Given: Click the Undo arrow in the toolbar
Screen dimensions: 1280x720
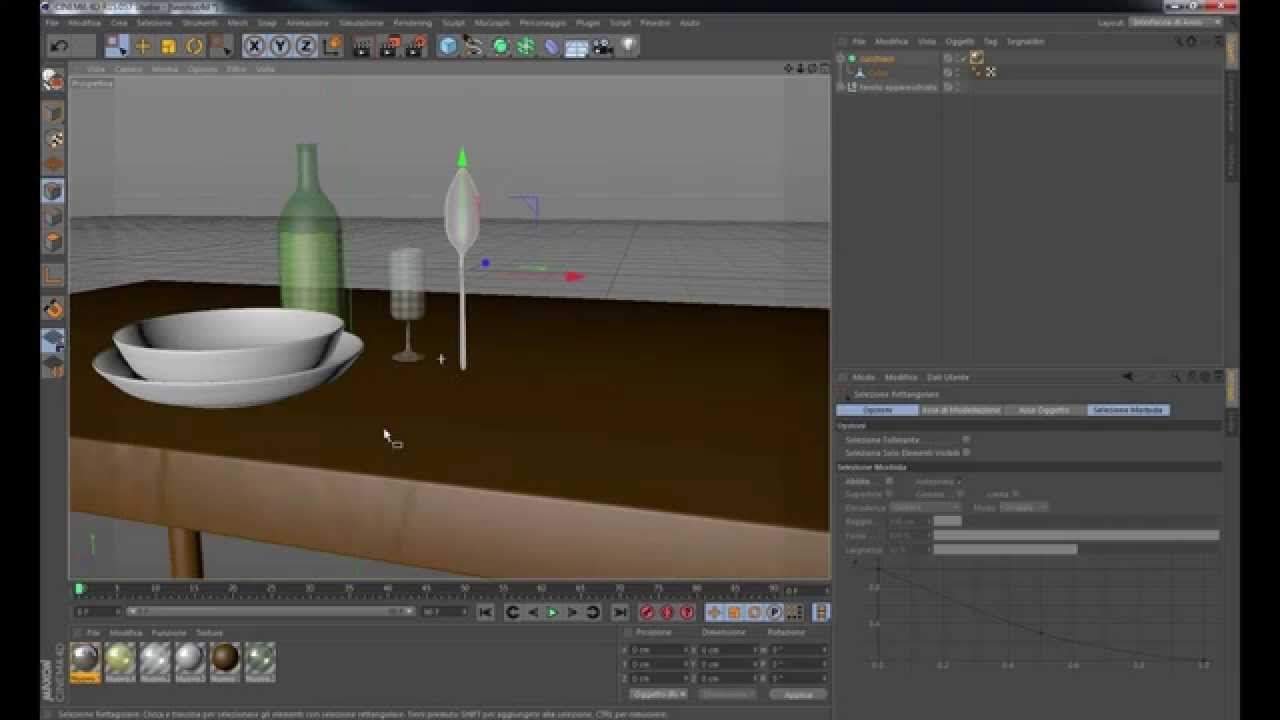Looking at the screenshot, I should 59,46.
